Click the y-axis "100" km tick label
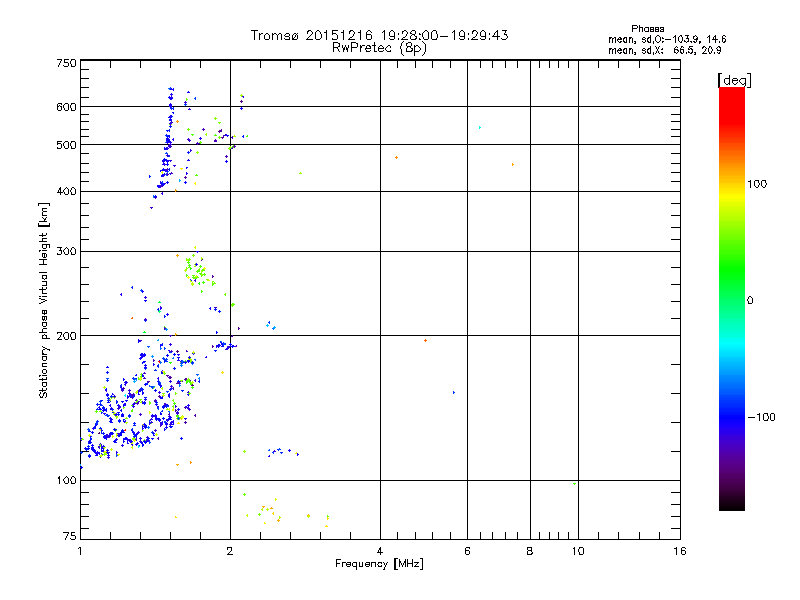This screenshot has width=800, height=600. click(66, 480)
